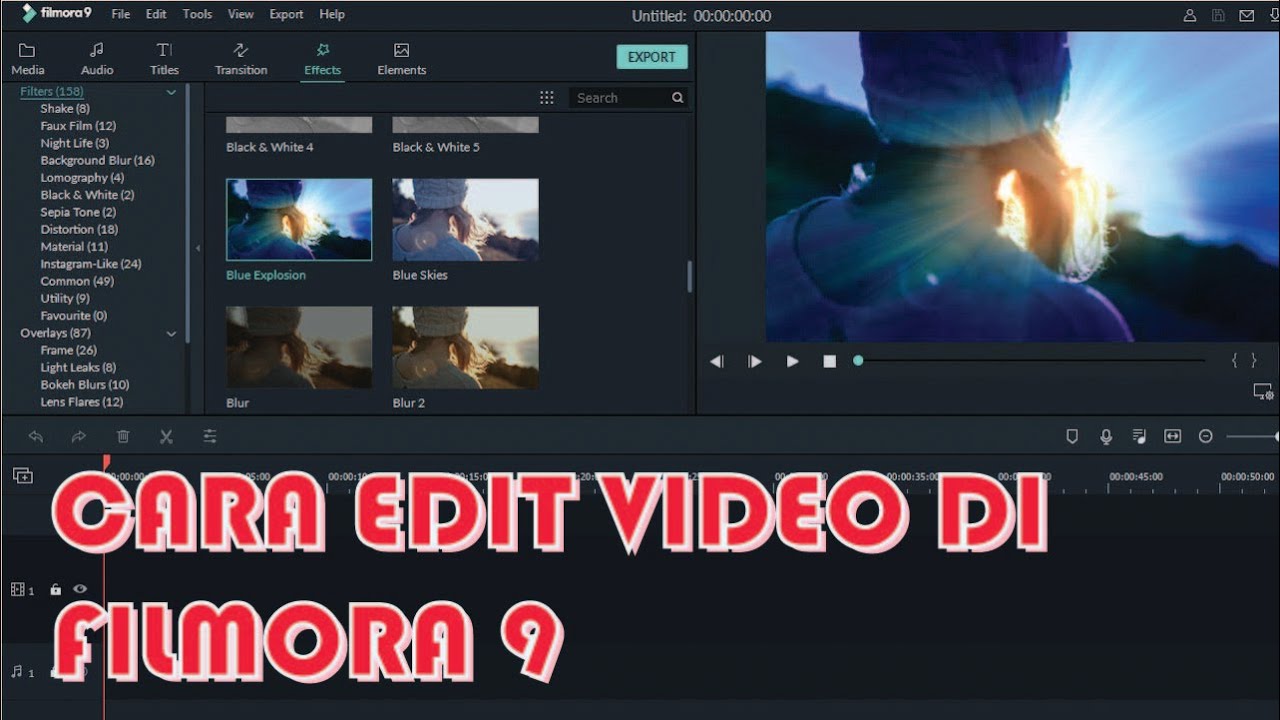Toggle the grid view icon

pyautogui.click(x=546, y=98)
